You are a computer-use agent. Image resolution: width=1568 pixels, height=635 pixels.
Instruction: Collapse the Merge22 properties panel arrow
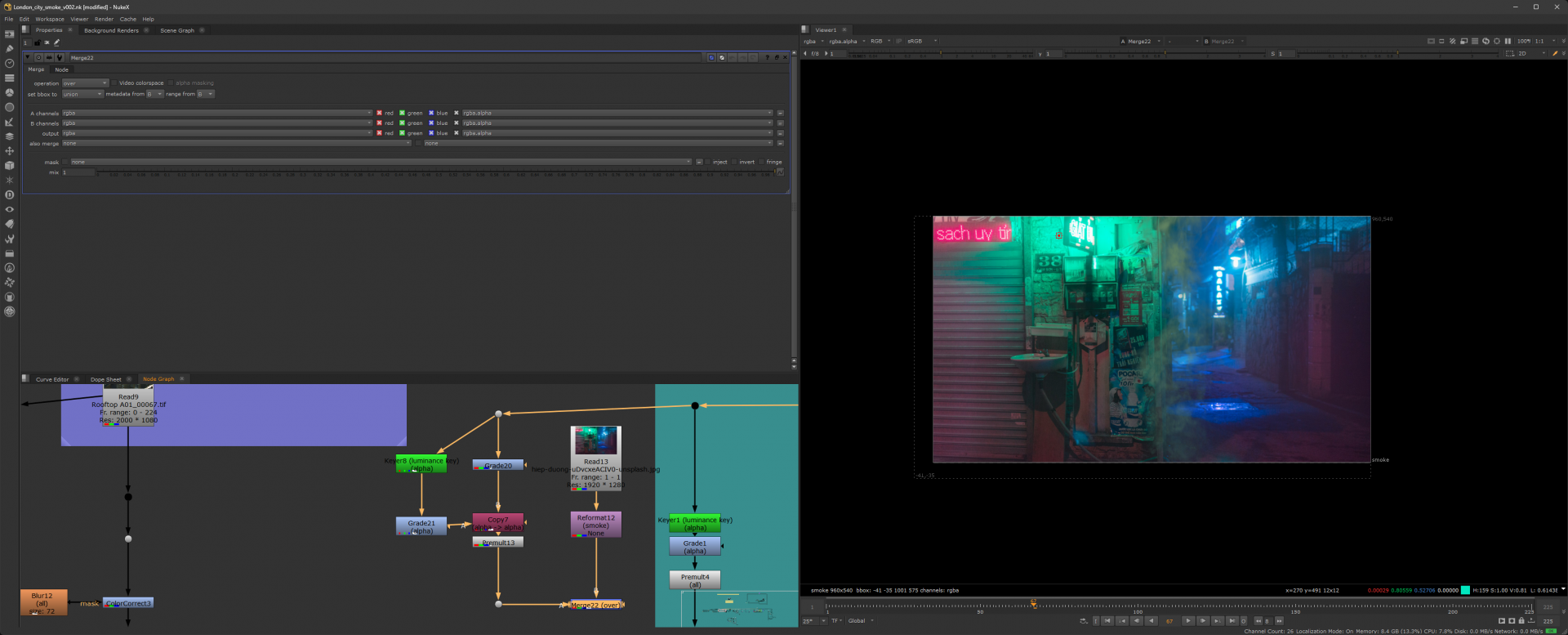click(28, 58)
